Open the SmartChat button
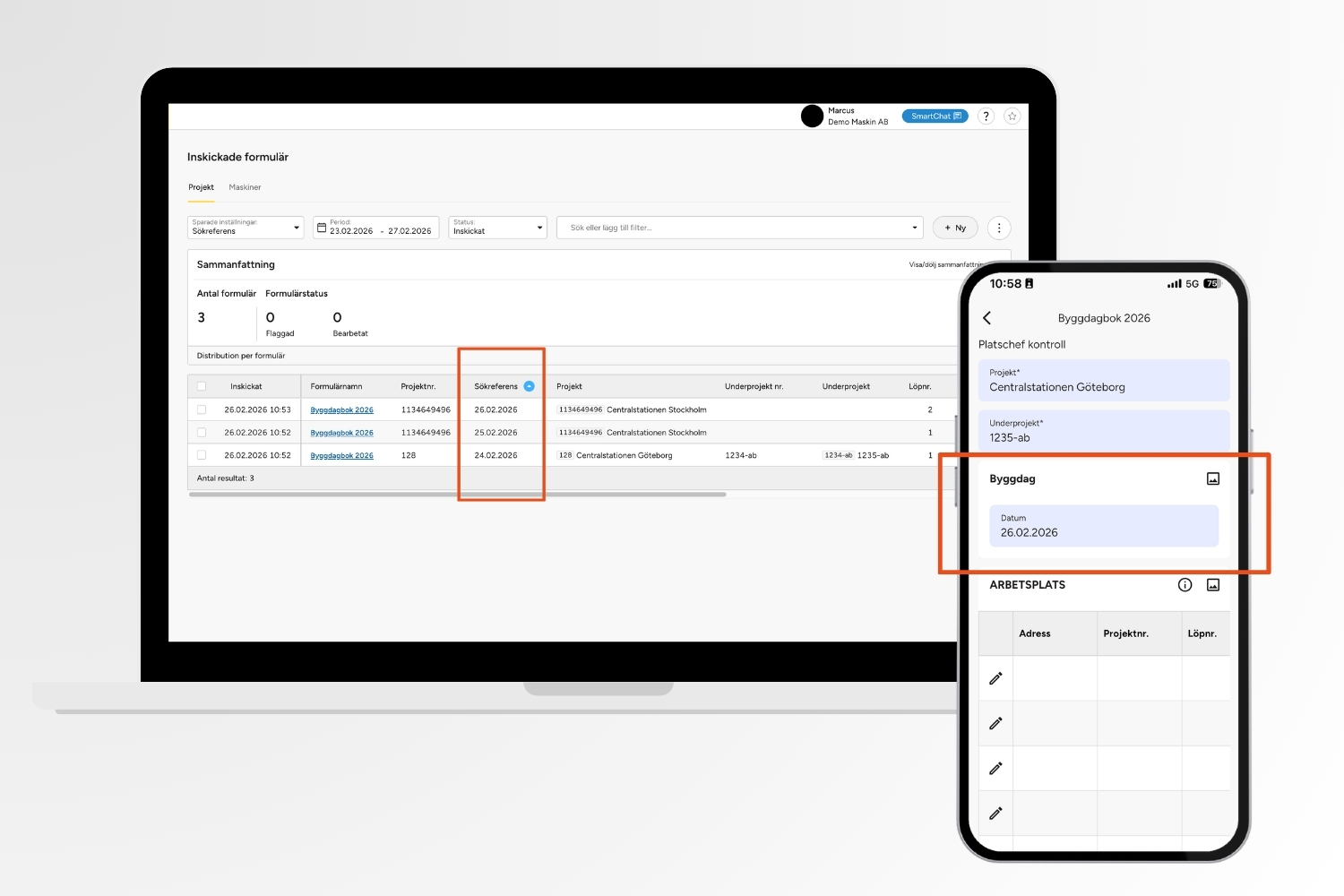Image resolution: width=1344 pixels, height=896 pixels. [x=935, y=116]
